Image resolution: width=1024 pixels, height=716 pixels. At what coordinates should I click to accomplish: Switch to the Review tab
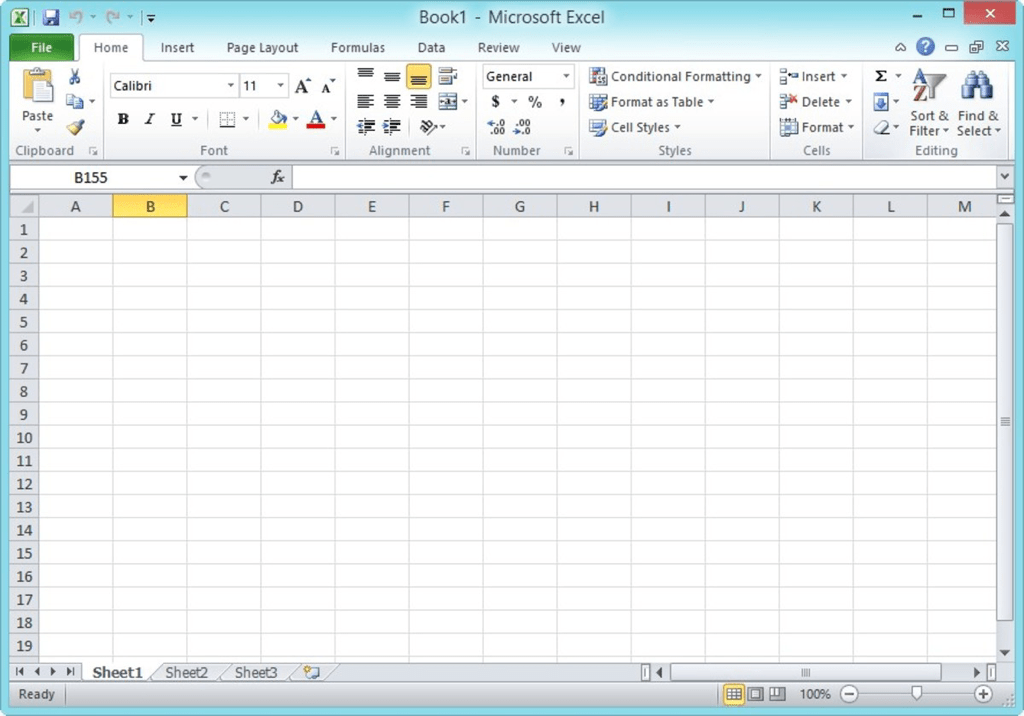pos(498,48)
